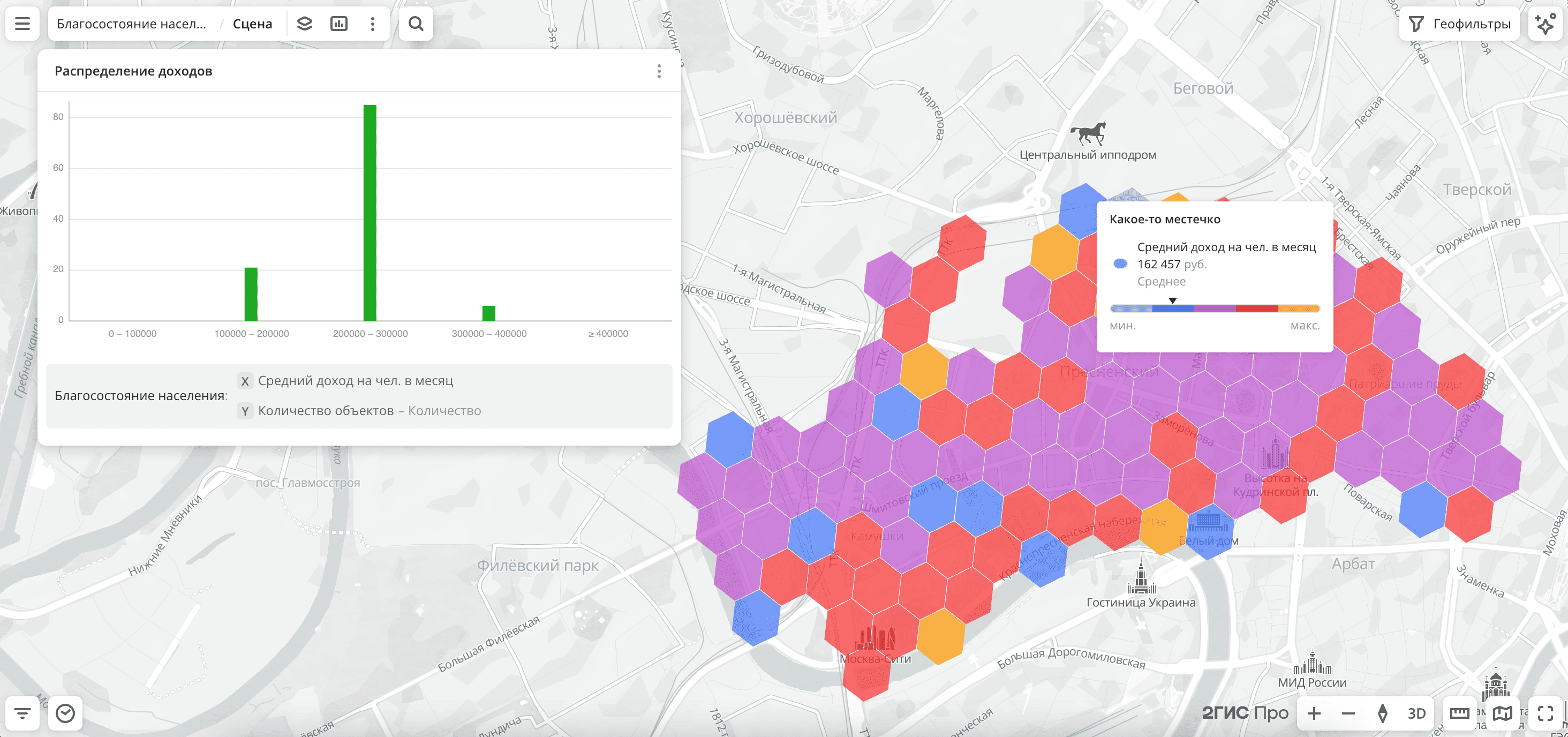Click the search magnifier button
1568x737 pixels.
(416, 24)
